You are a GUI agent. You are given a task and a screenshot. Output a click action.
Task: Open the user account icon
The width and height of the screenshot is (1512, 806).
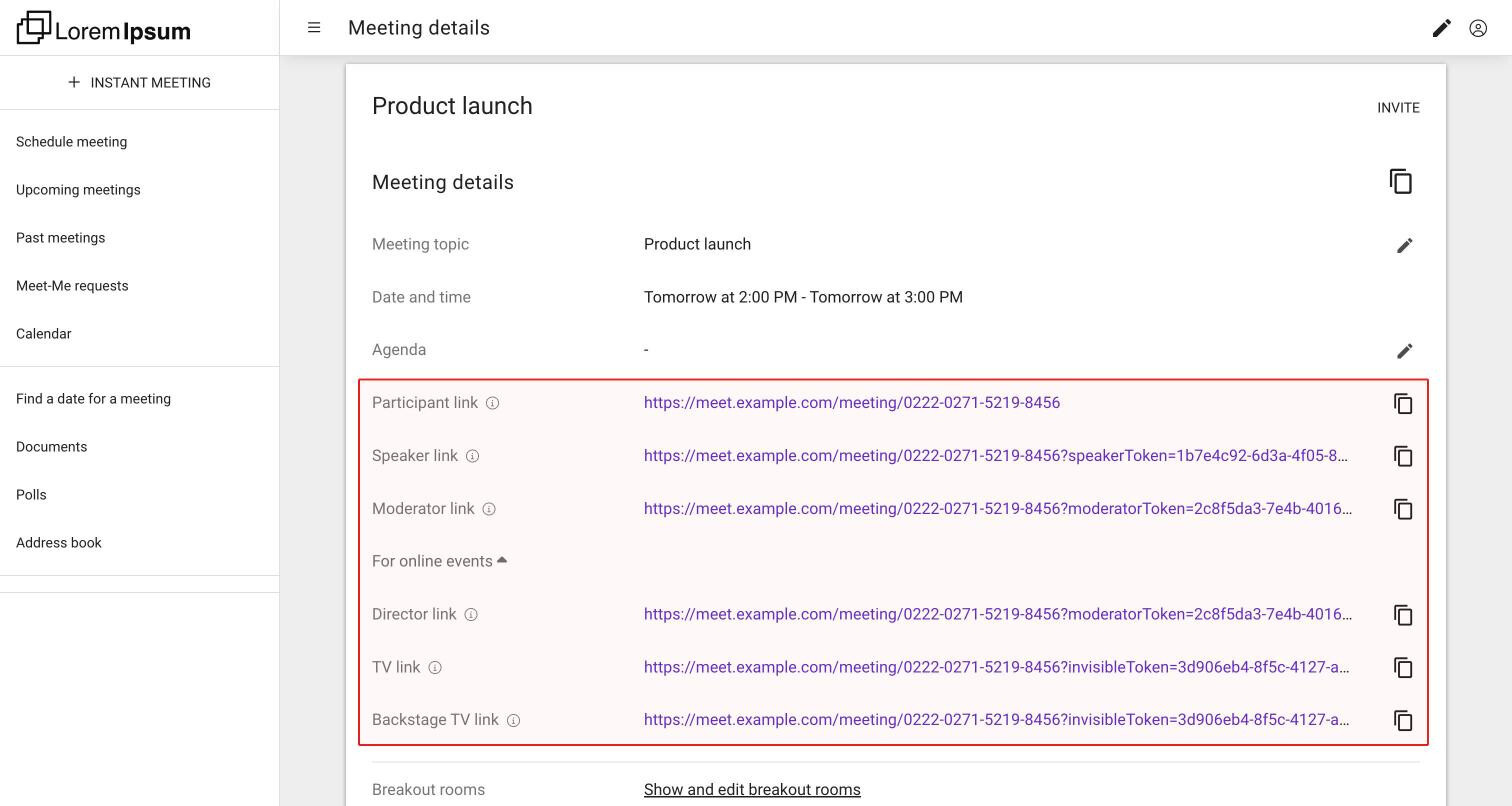1478,28
